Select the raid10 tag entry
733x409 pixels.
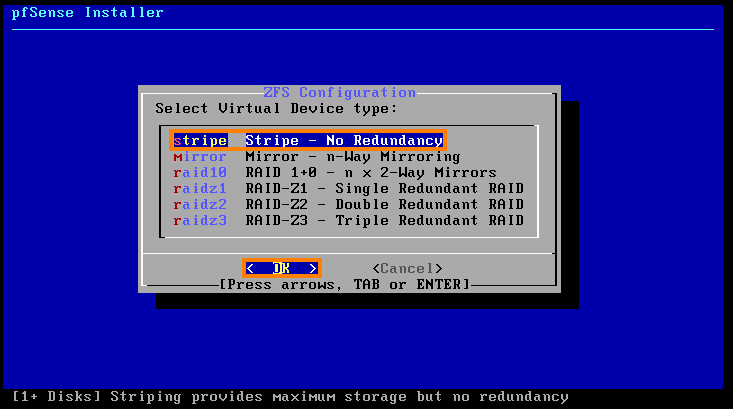tap(200, 173)
